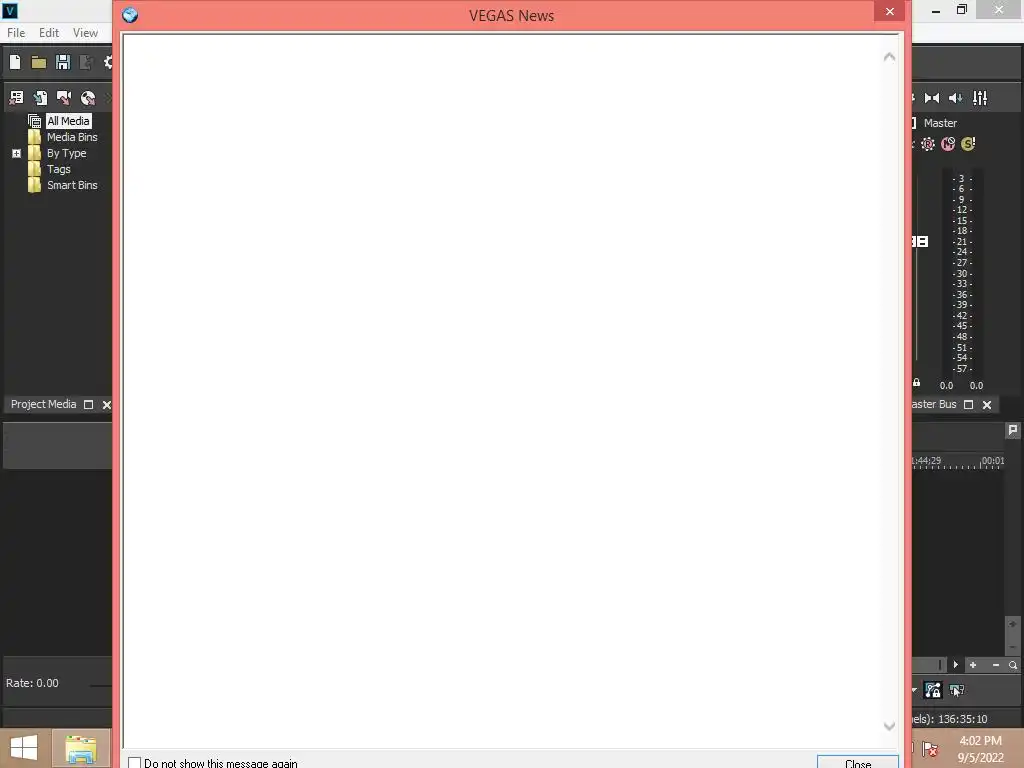The width and height of the screenshot is (1024, 768).
Task: Select the By Type folder
Action: pyautogui.click(x=67, y=153)
